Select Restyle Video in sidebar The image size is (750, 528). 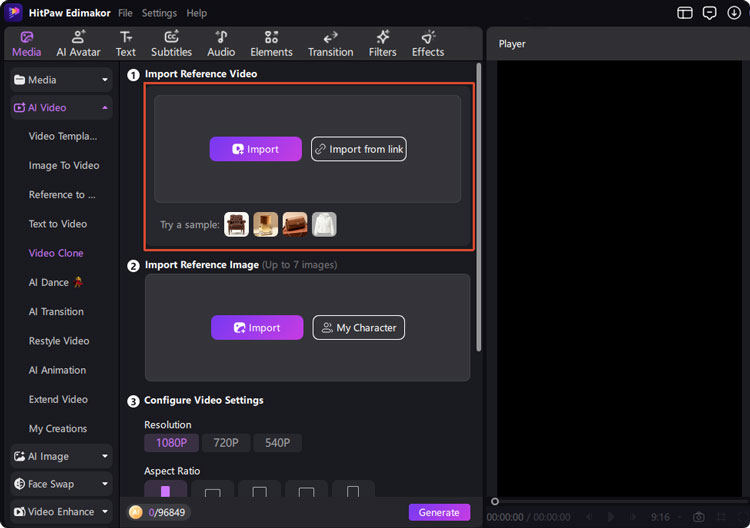pos(59,341)
